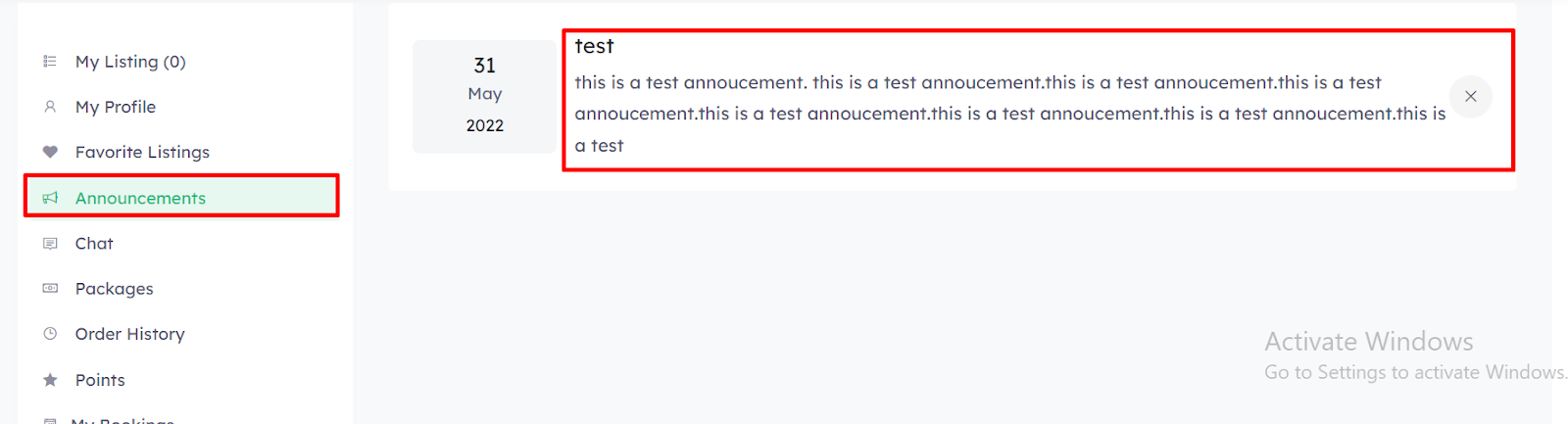The width and height of the screenshot is (1568, 424).
Task: Click the megaphone icon beside Announcements
Action: 50,198
